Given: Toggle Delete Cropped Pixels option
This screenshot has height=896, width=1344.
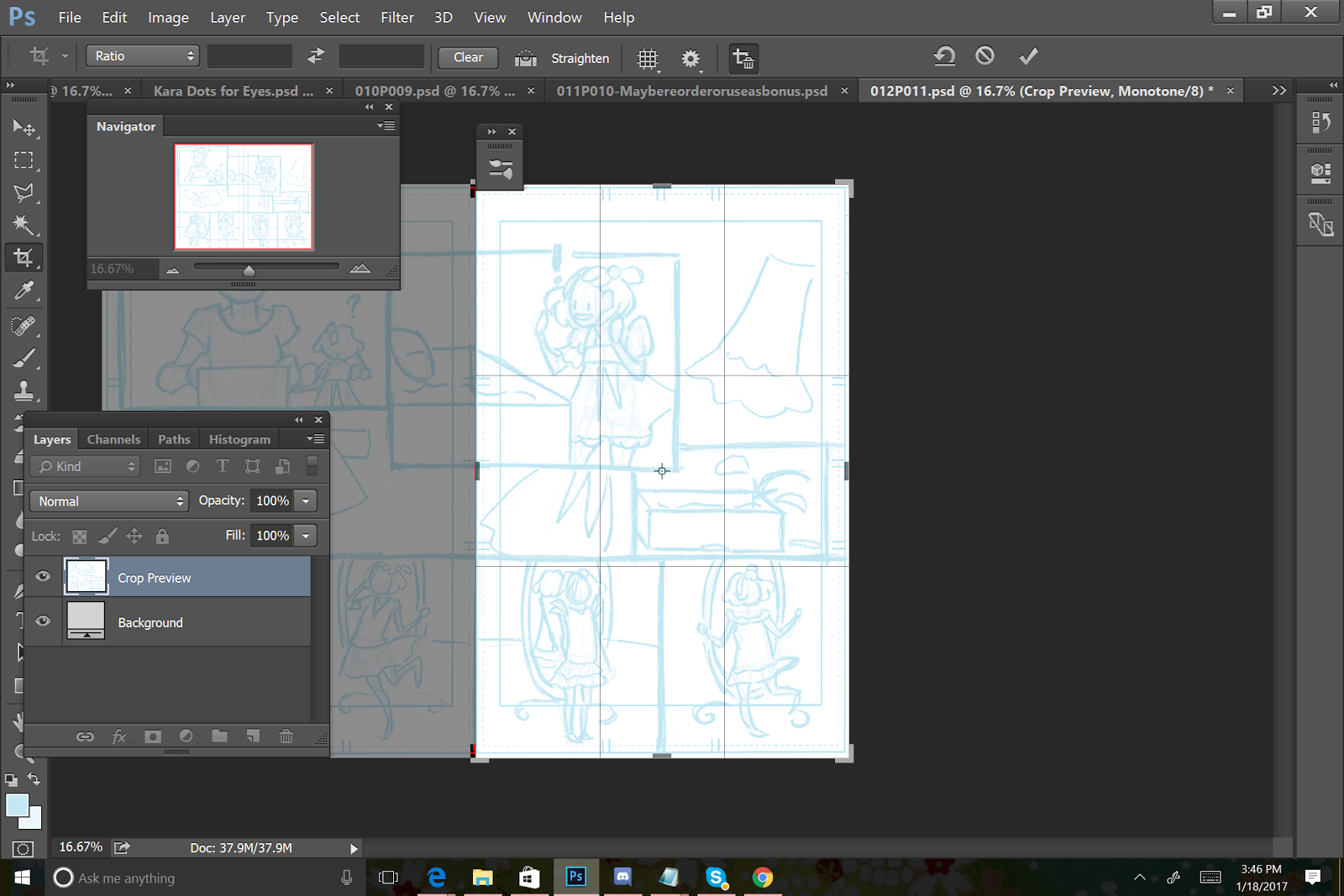Looking at the screenshot, I should tap(743, 58).
